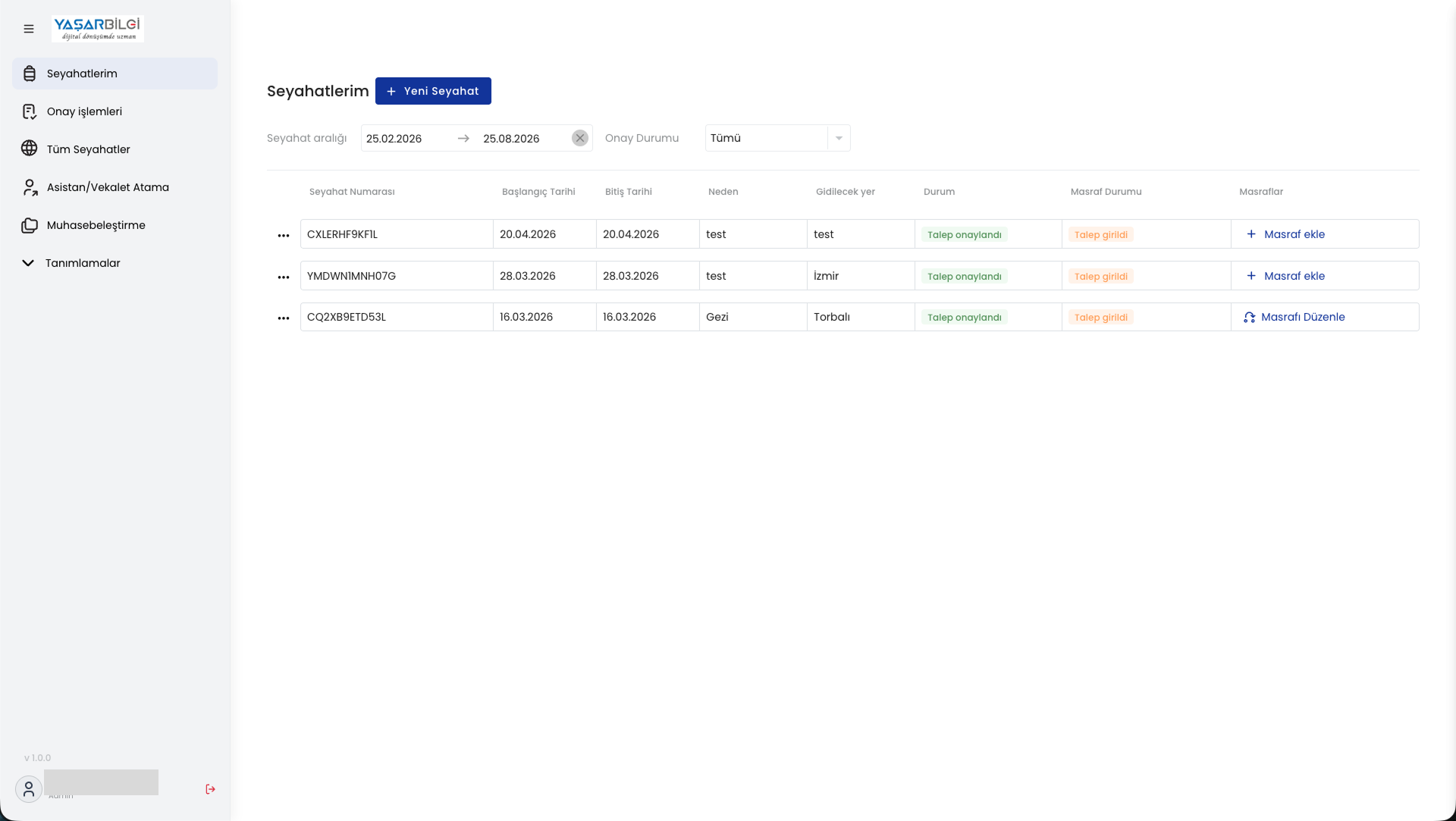Click the arrow between the two dates
This screenshot has width=1456, height=821.
pyautogui.click(x=463, y=139)
